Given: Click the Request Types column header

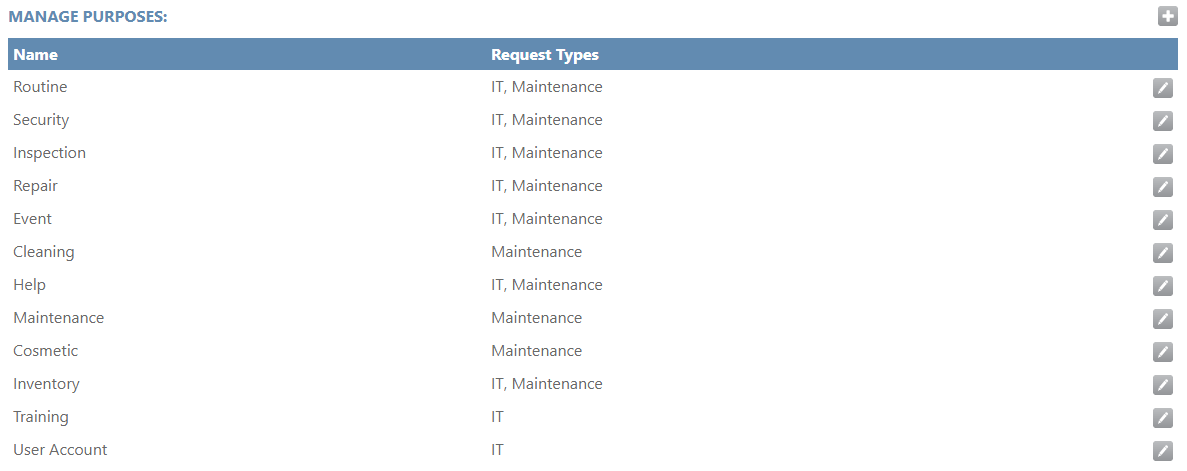Looking at the screenshot, I should 545,55.
